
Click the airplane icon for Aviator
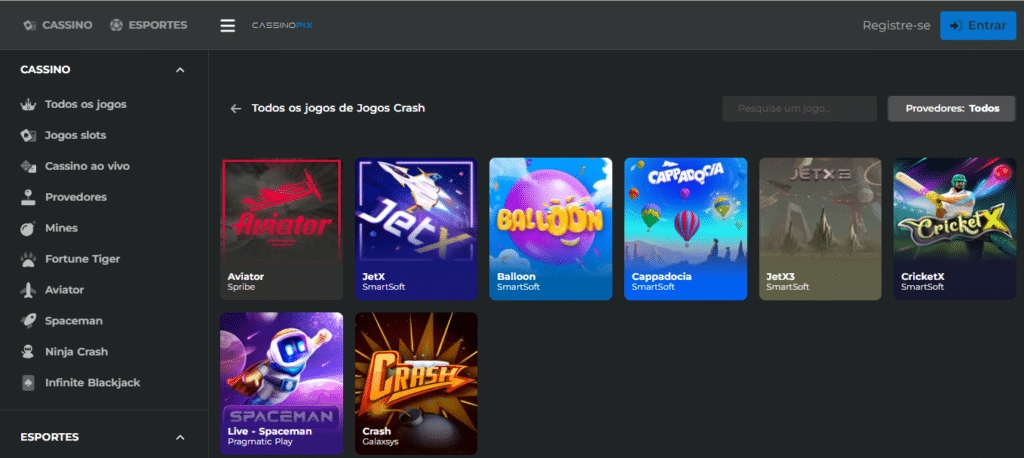(x=28, y=290)
